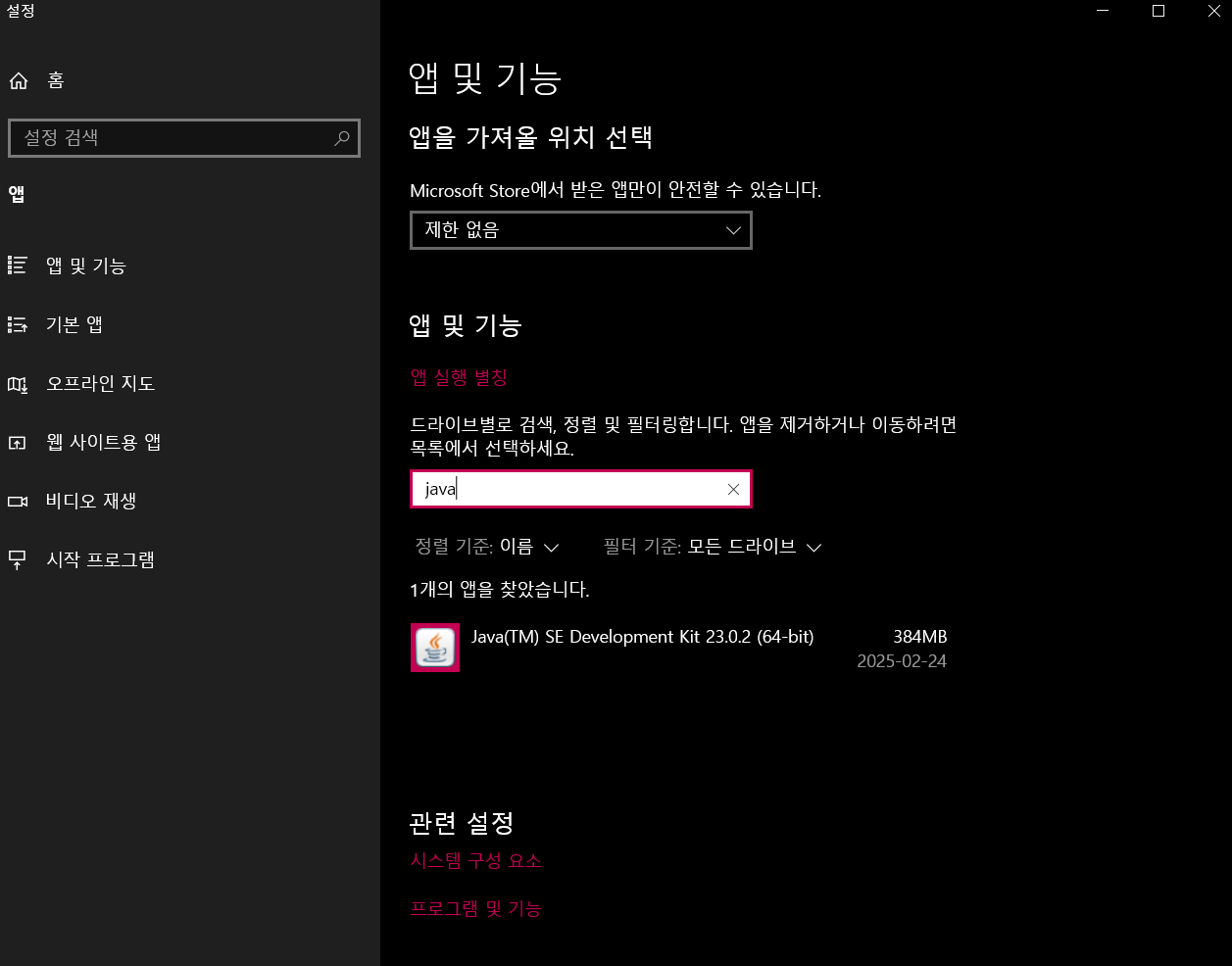
Task: Open the 오프라인 지도 map icon
Action: pos(18,384)
